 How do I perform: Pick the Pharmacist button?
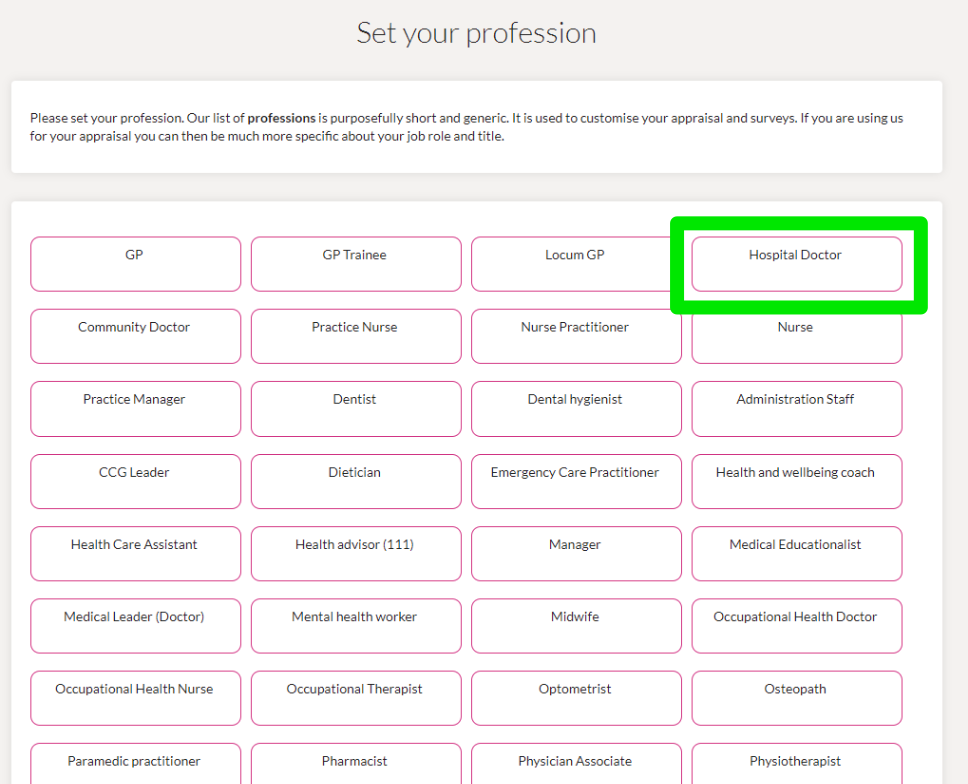[x=356, y=764]
